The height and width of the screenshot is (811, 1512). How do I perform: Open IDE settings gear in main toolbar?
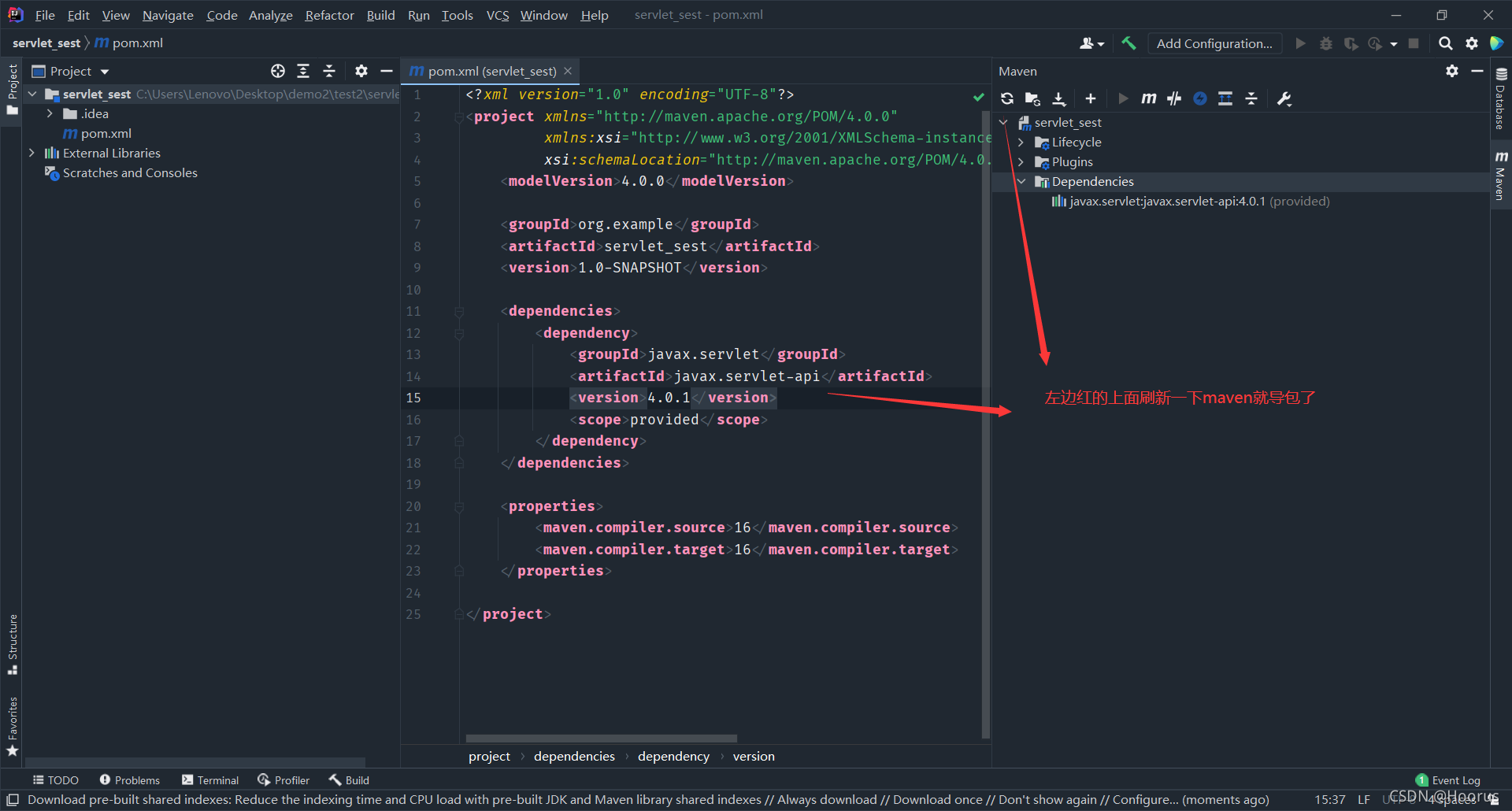click(1472, 43)
